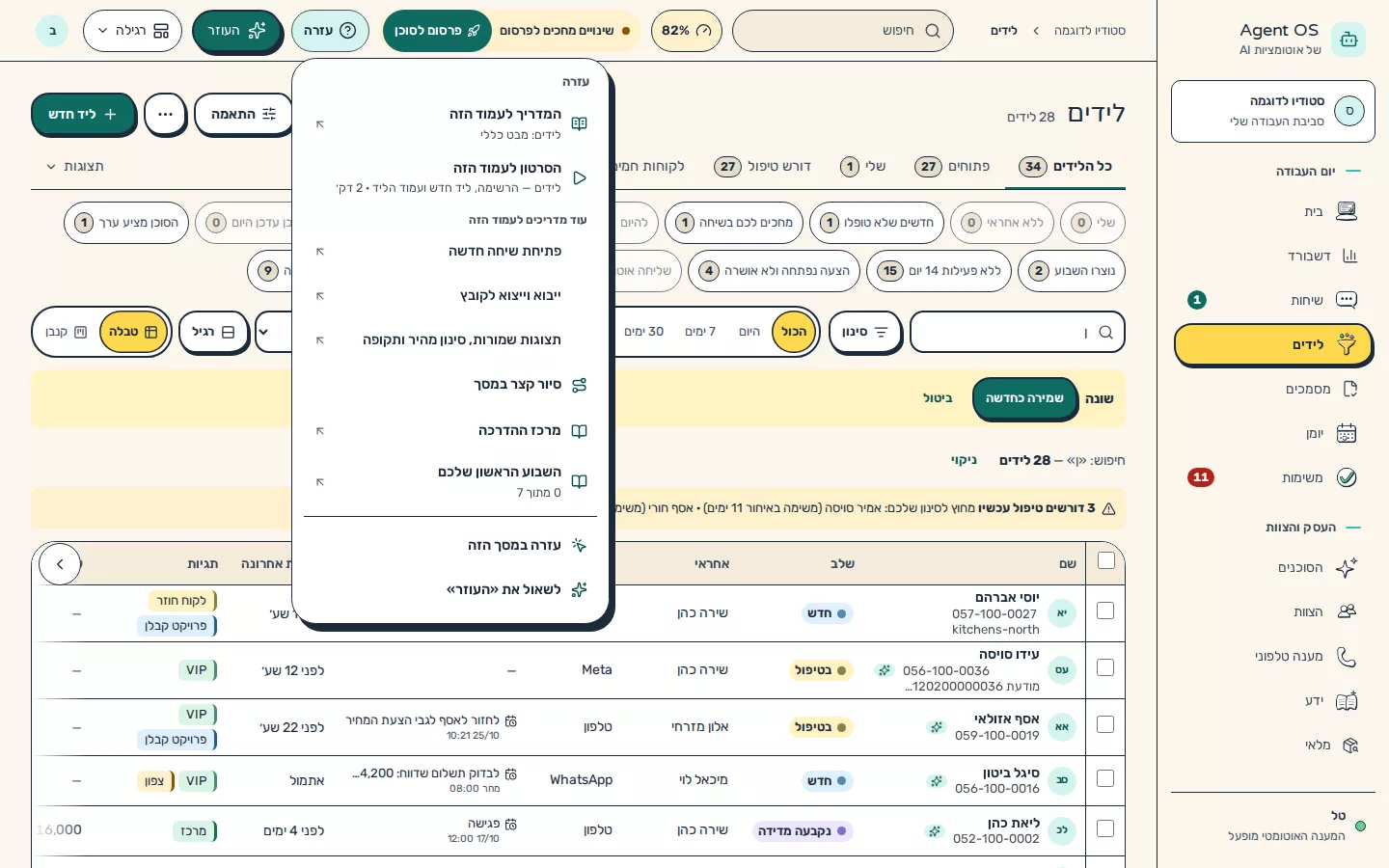Screen dimensions: 1389x868
Task: Click the round arrow button at table edge
Action: [x=60, y=564]
